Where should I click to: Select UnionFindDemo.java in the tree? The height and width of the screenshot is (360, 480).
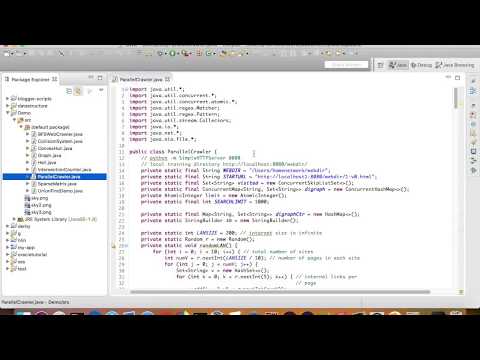tap(60, 191)
